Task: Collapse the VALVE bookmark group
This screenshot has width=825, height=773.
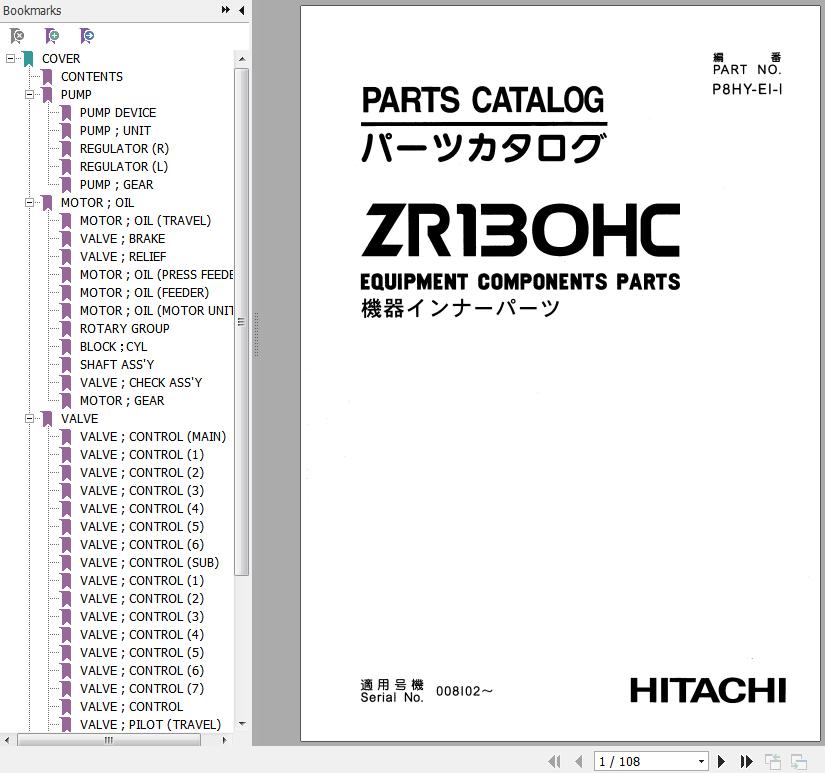Action: coord(29,419)
